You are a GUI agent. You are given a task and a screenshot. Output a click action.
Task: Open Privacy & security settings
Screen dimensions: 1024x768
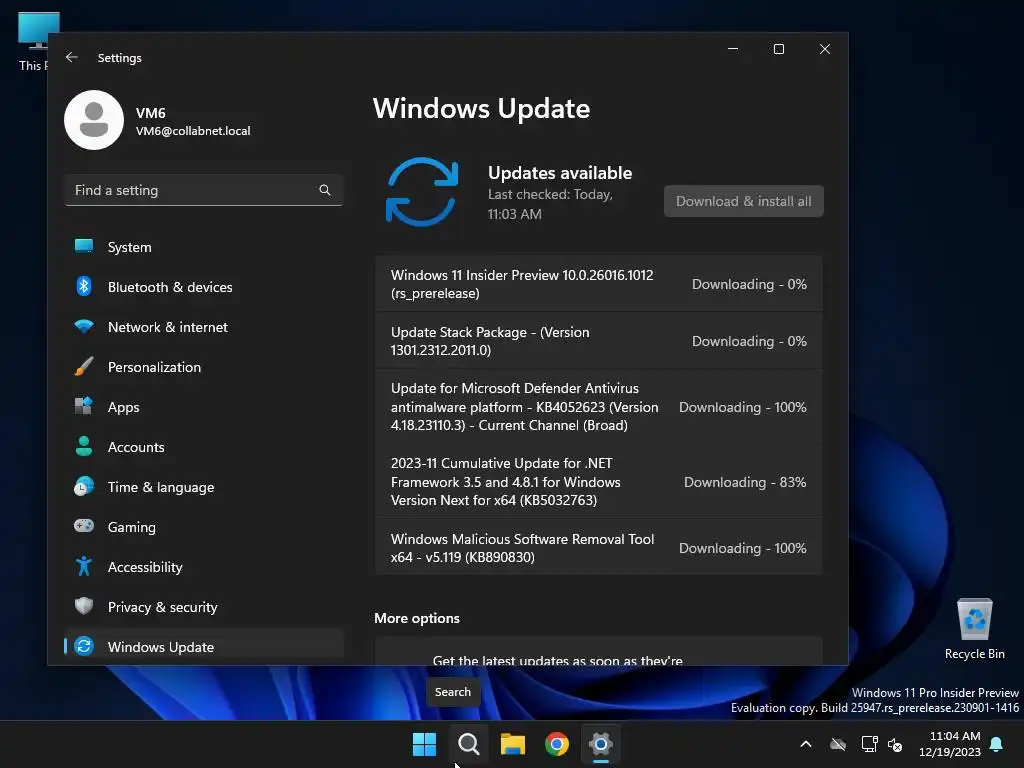click(204, 607)
